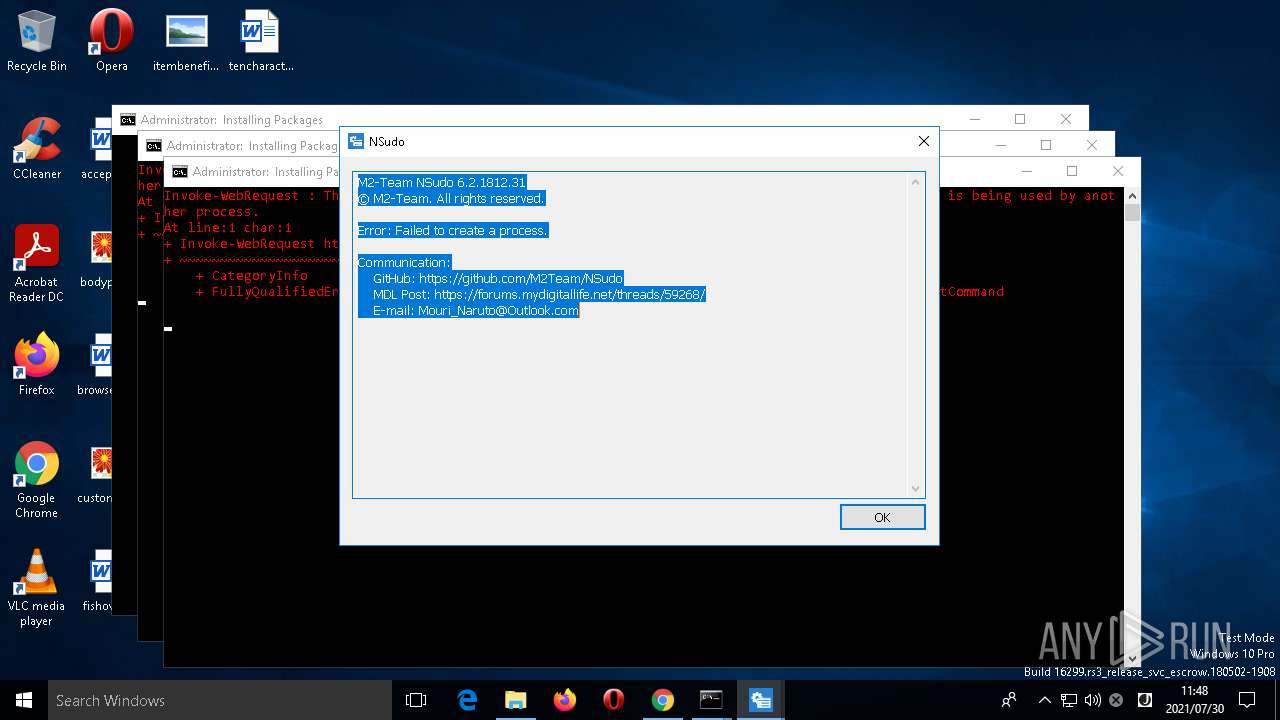The width and height of the screenshot is (1280, 720).
Task: Switch to NSudo taskbar button
Action: (x=761, y=700)
